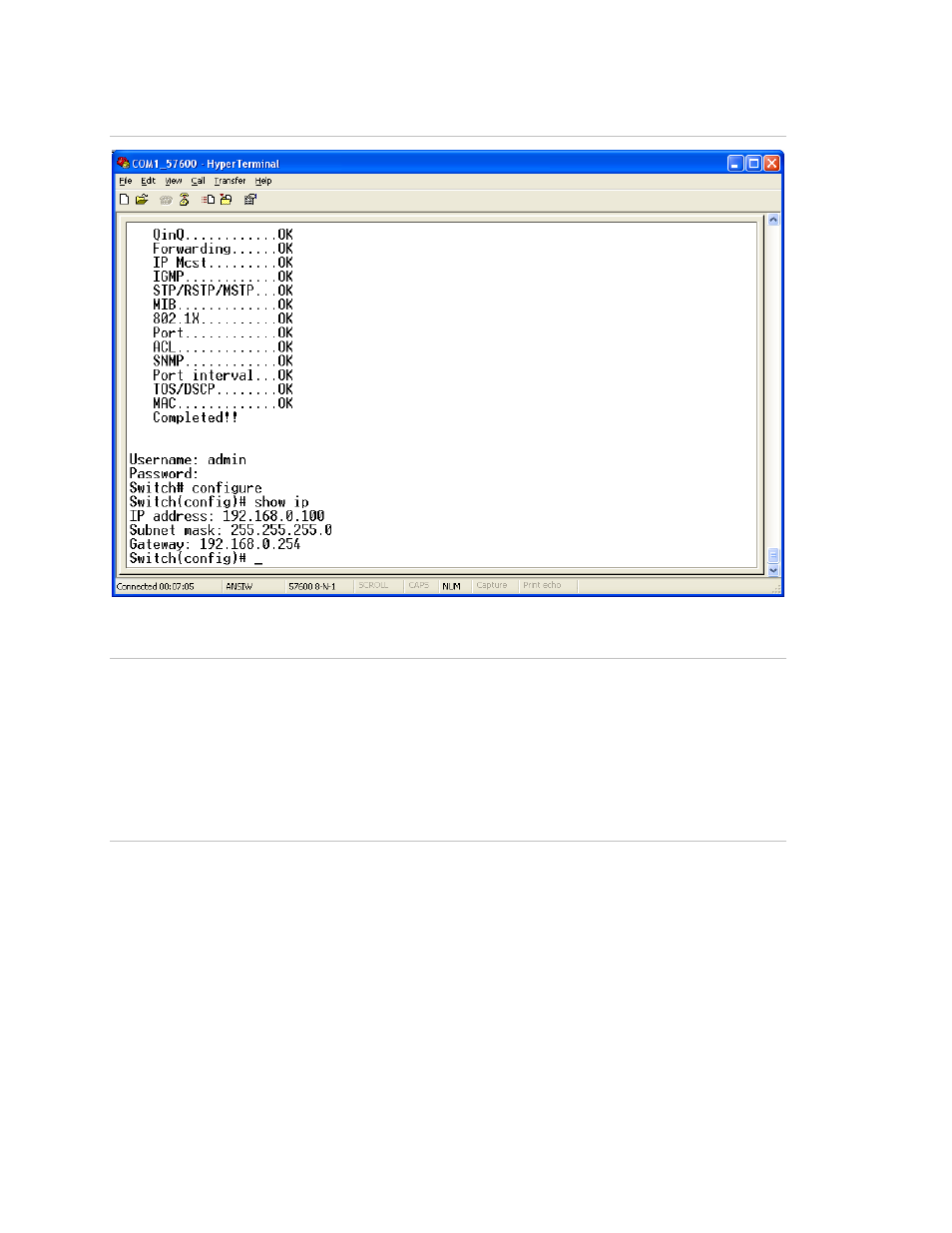This screenshot has width=952, height=1233.
Task: Click the Disconnect phone icon
Action: [x=184, y=200]
